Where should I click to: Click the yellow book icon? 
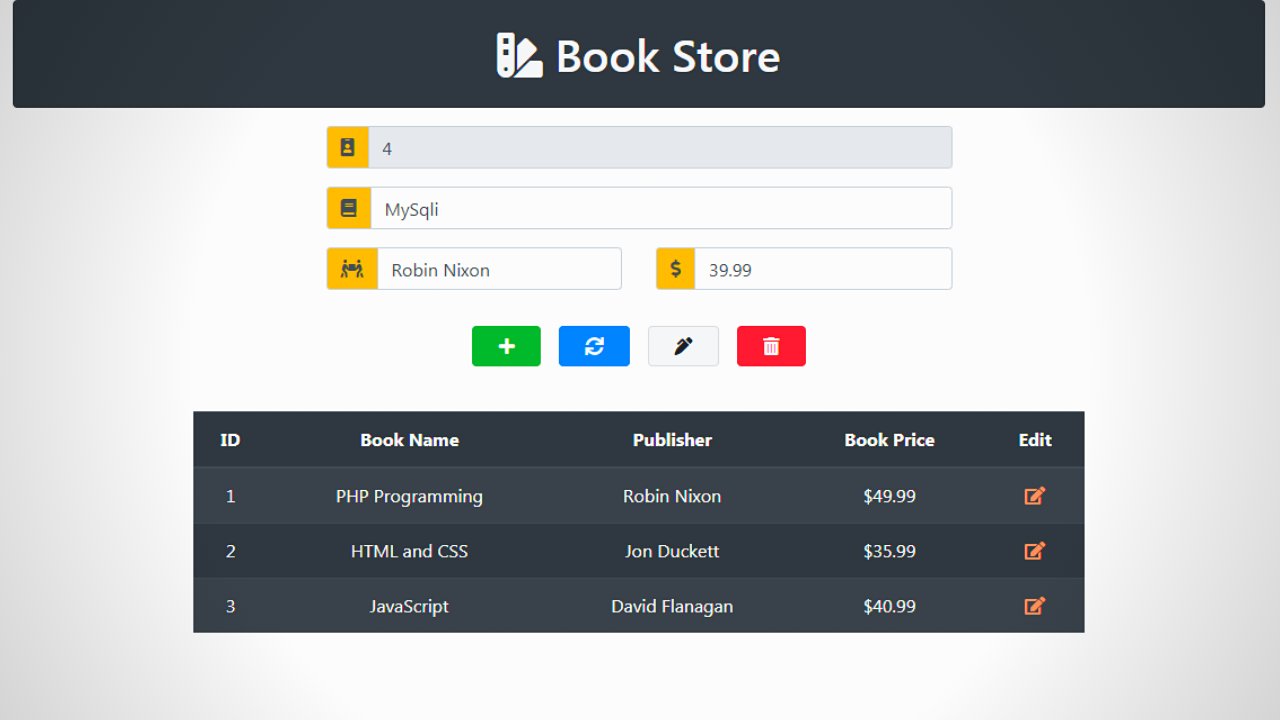click(348, 209)
